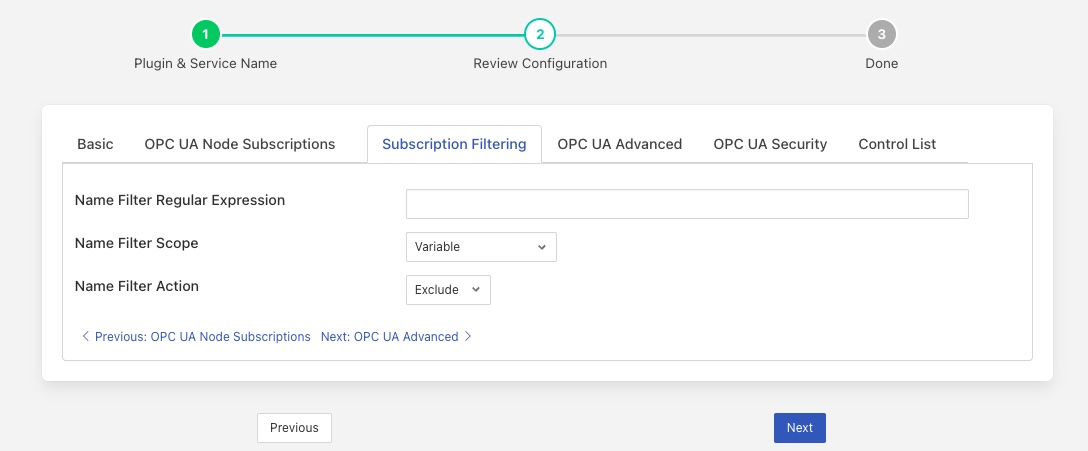Follow Next: OPC UA Advanced link
The width and height of the screenshot is (1088, 451).
pos(396,337)
